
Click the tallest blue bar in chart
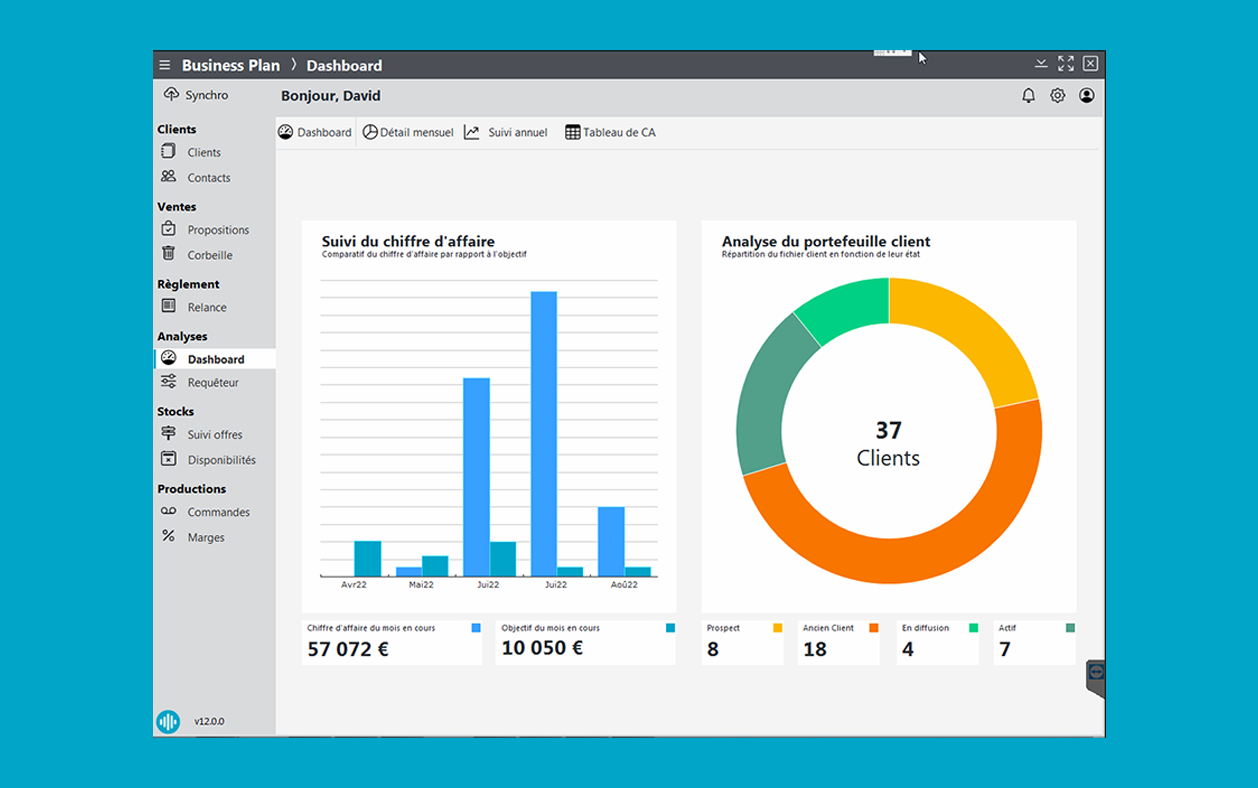pos(544,434)
